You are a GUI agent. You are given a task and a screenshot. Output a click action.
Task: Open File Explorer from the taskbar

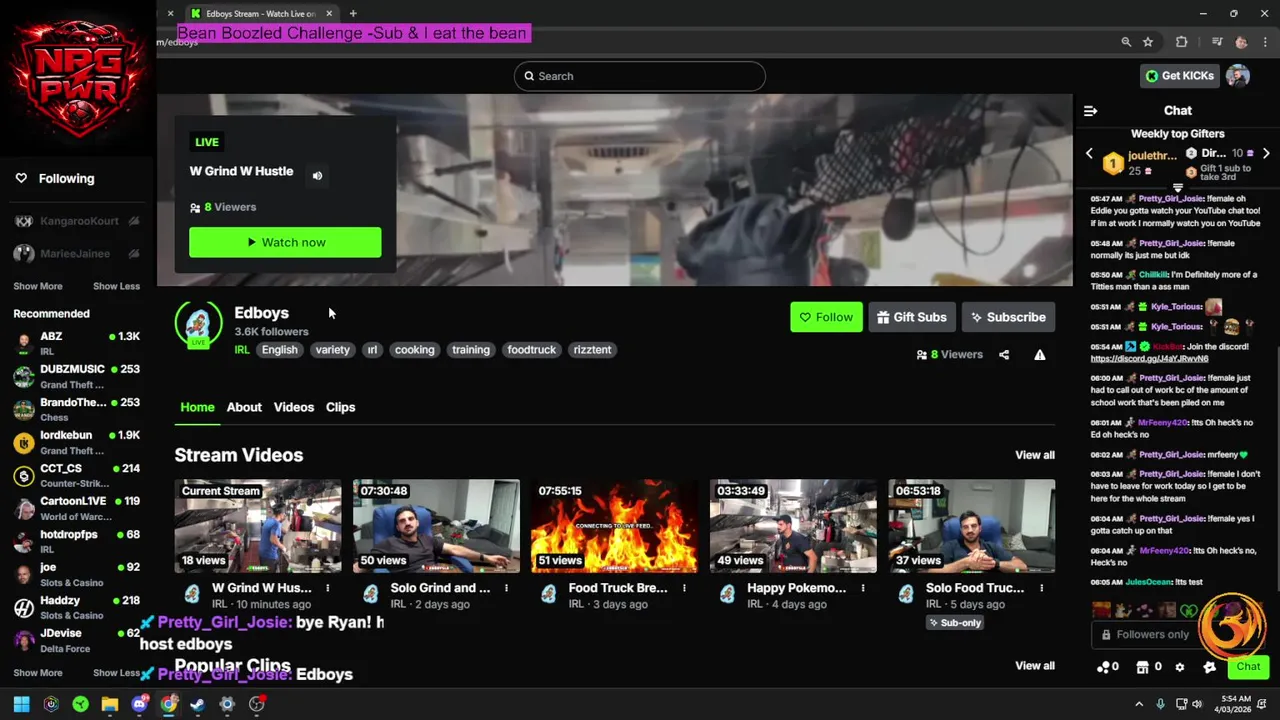coord(110,704)
